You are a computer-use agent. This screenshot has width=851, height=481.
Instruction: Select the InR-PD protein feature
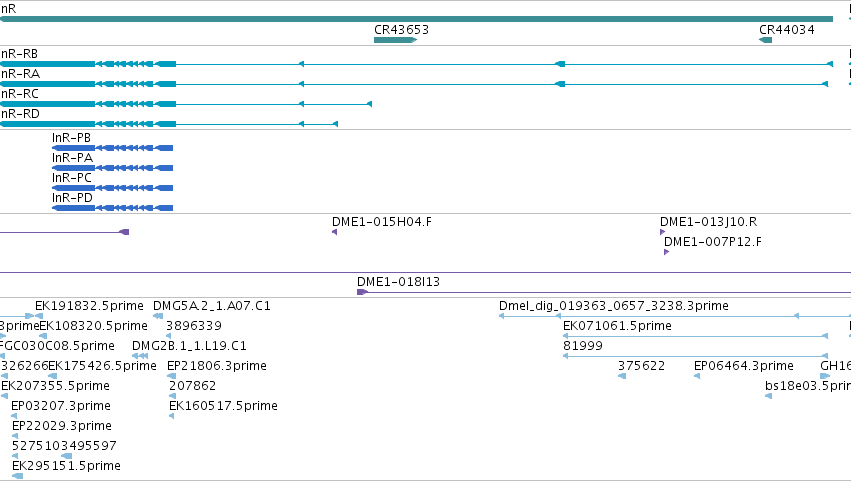112,208
